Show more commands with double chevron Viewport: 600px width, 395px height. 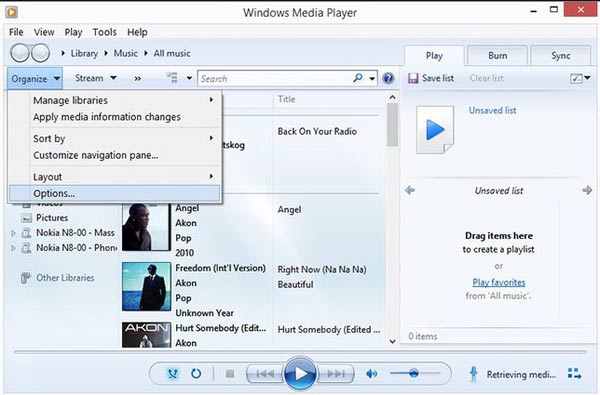pyautogui.click(x=137, y=78)
